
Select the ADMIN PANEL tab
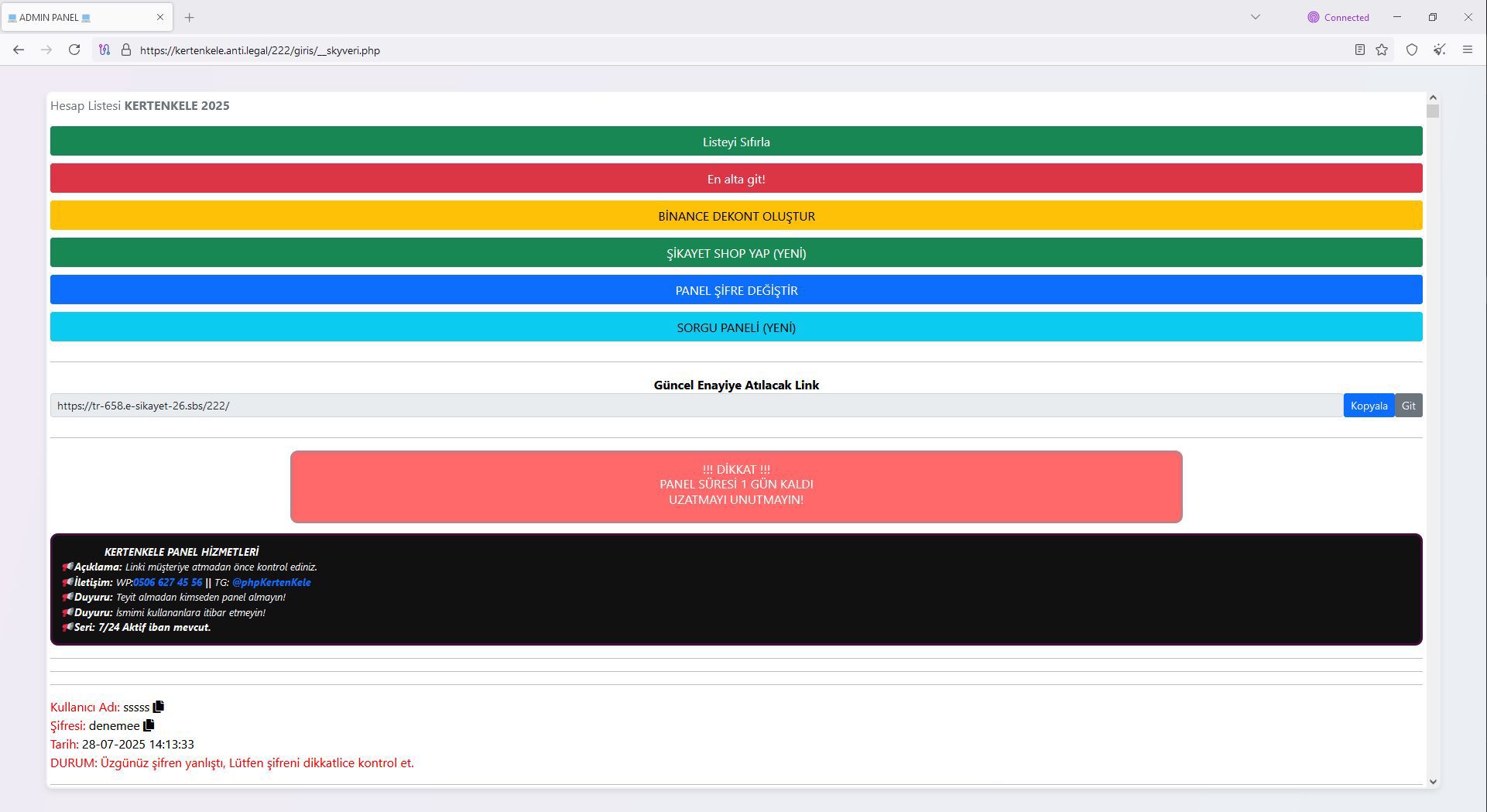tap(77, 17)
